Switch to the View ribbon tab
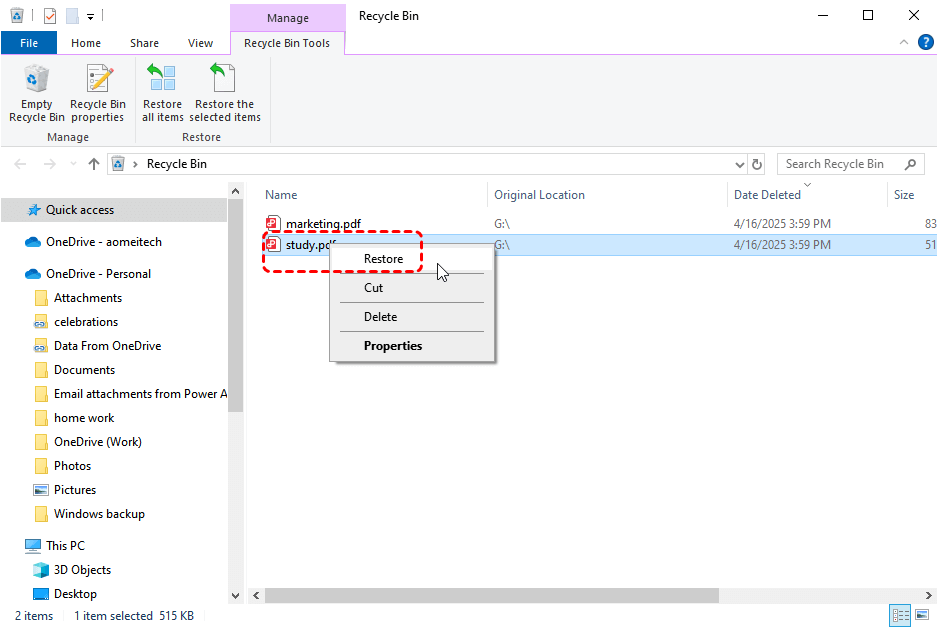This screenshot has width=938, height=628. [x=200, y=43]
